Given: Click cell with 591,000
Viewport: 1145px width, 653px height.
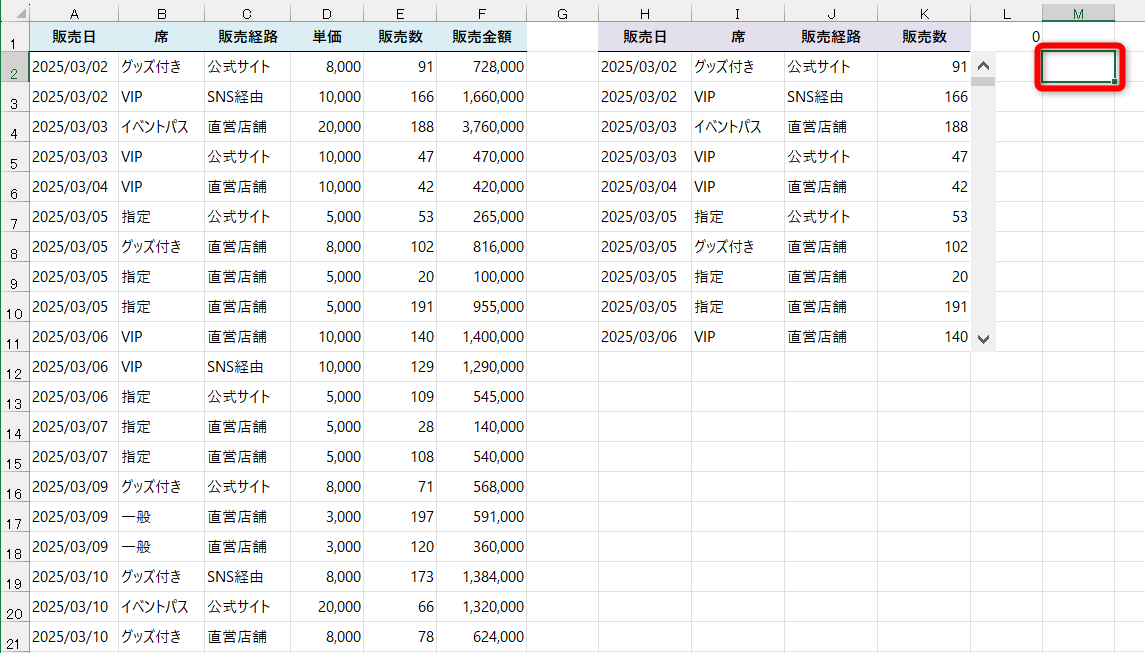Looking at the screenshot, I should coord(481,516).
